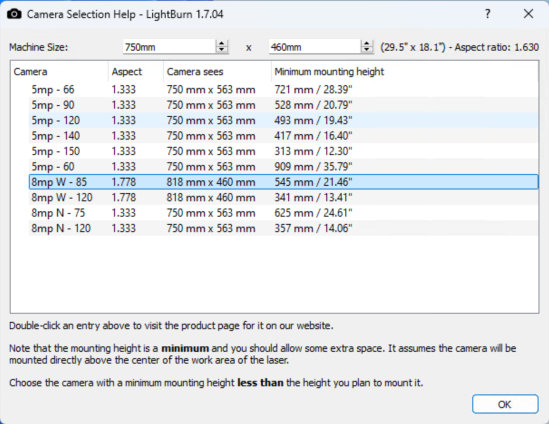This screenshot has height=424, width=549.
Task: Click 750 mm x 563 mm in 5mp - 150 row
Action: (211, 151)
